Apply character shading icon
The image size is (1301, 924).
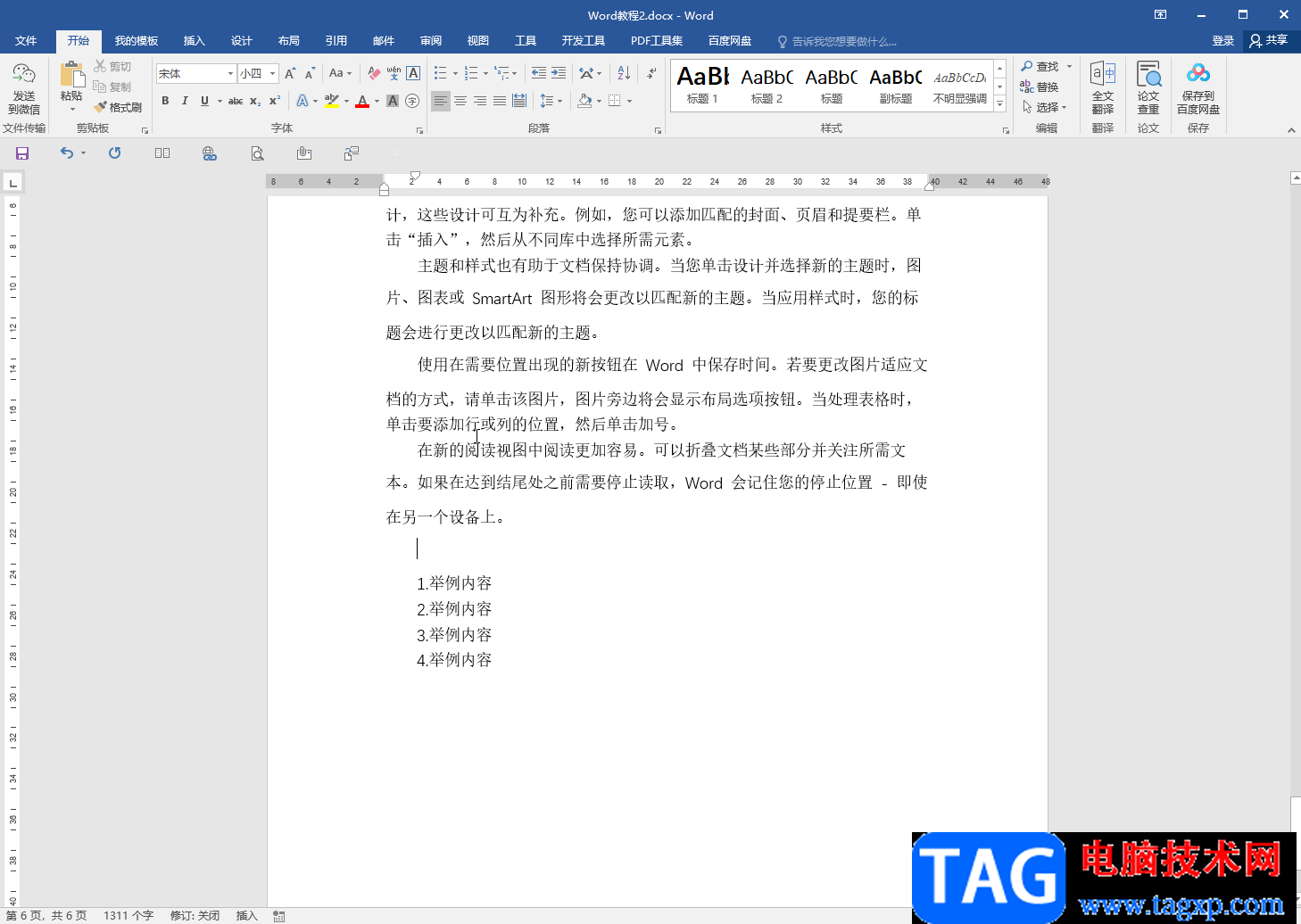click(393, 101)
